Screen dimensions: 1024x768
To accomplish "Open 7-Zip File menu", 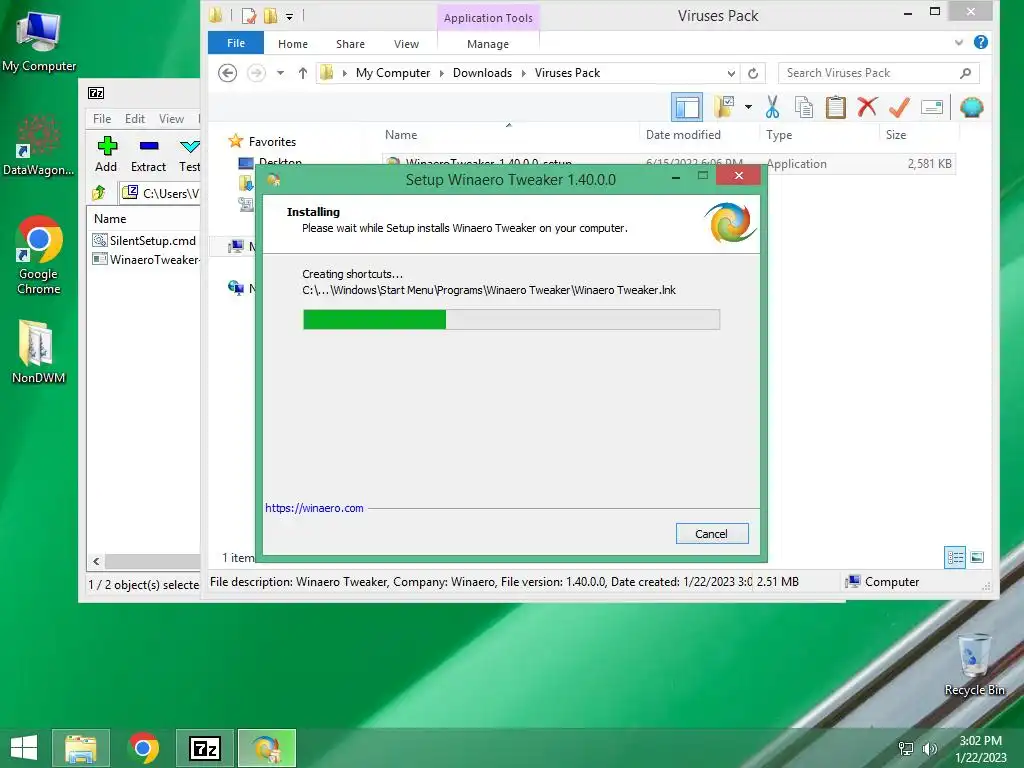I will (102, 119).
